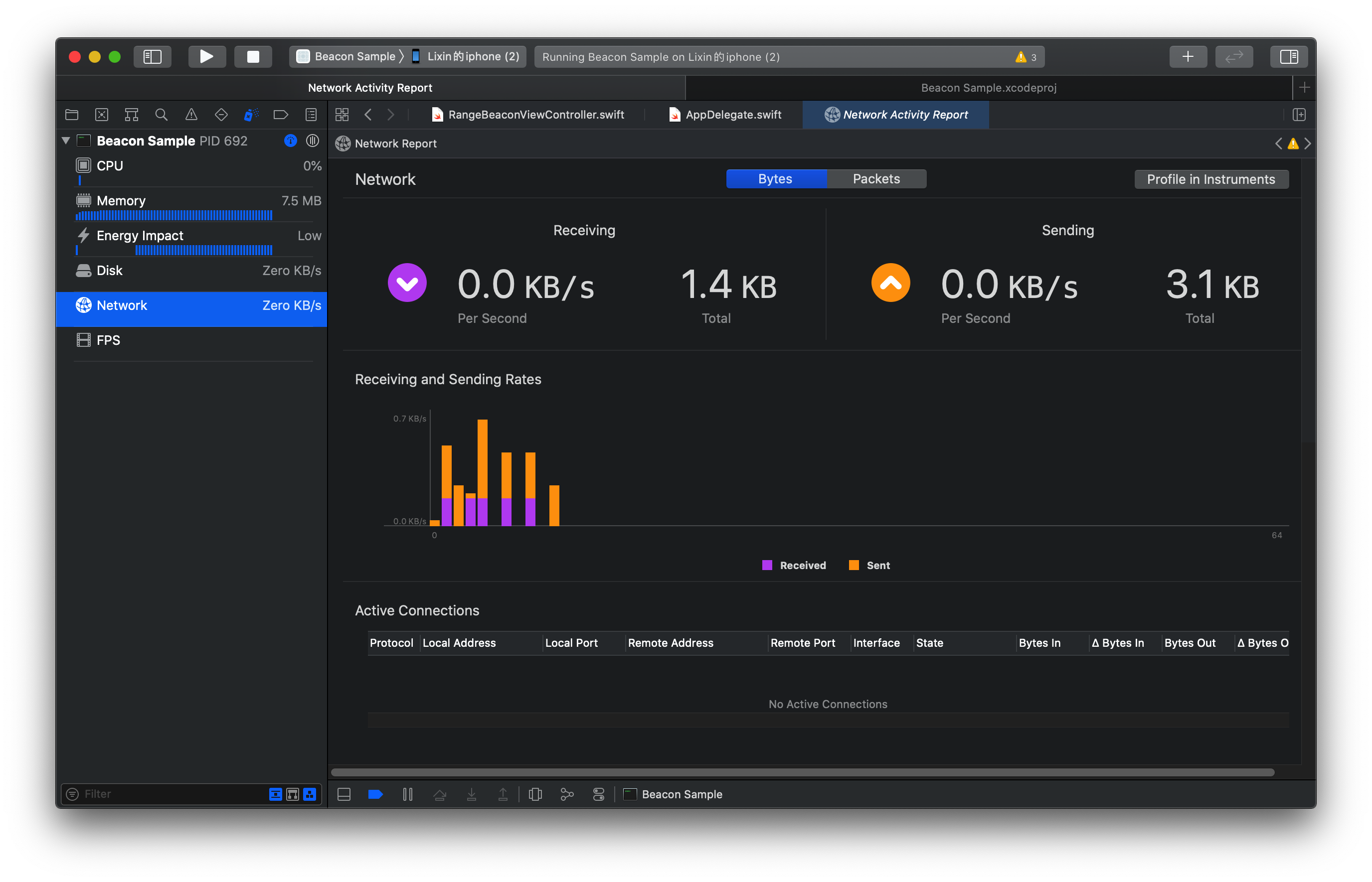Screen dimensions: 1372x882
Task: Toggle breakpoints activation in debug bar
Action: 375,794
